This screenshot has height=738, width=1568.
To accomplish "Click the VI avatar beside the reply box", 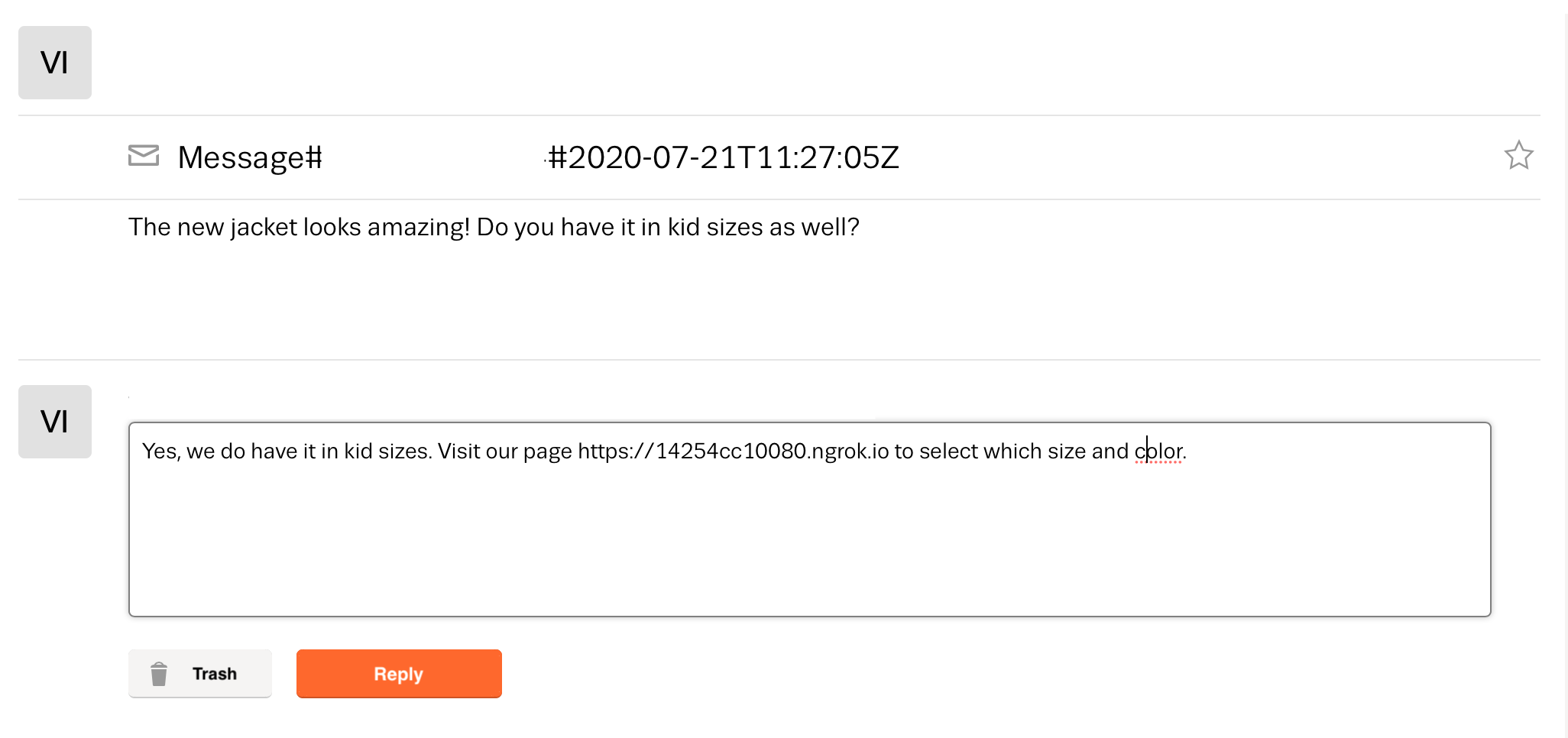I will (x=55, y=422).
